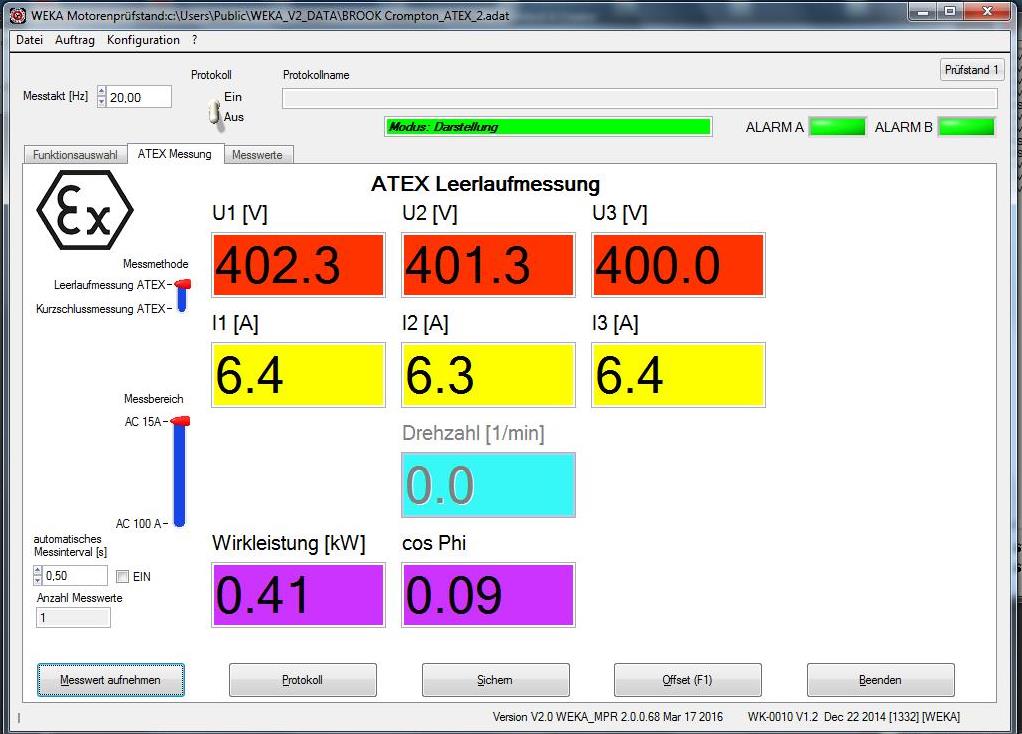Click the ATEX Ex hexagon logo
1022x734 pixels.
click(x=85, y=209)
